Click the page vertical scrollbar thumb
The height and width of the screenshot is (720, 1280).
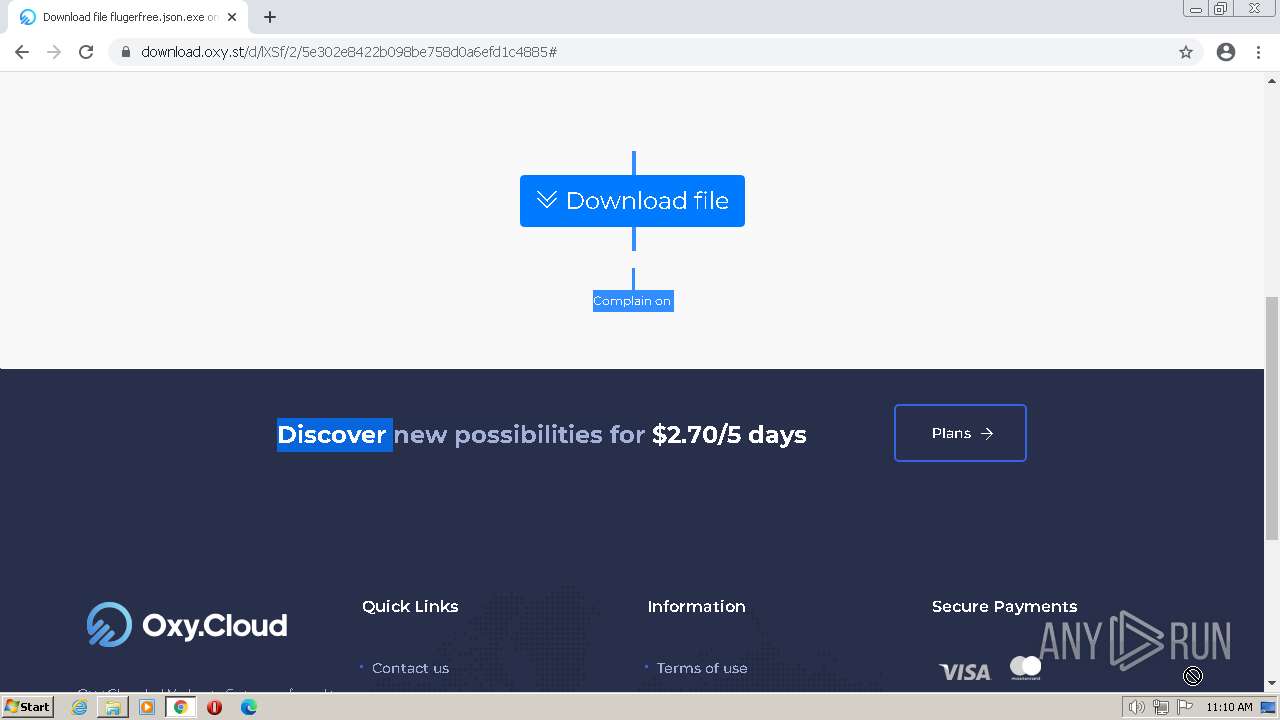(x=1272, y=418)
